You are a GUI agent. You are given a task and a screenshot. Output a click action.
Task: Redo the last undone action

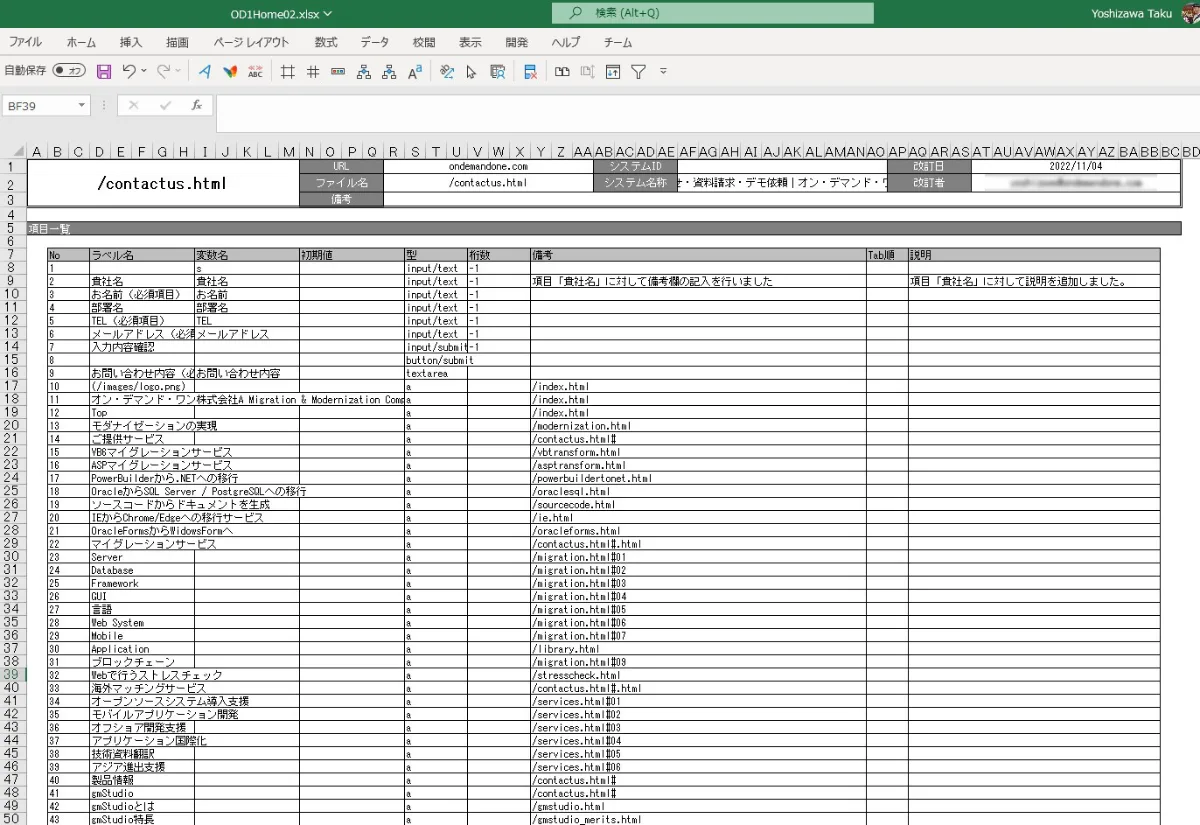point(163,71)
